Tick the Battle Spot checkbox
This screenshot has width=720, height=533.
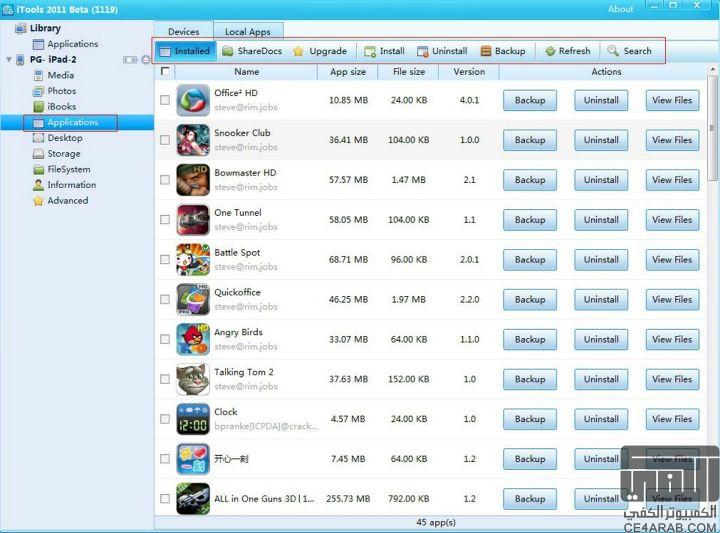(x=165, y=260)
